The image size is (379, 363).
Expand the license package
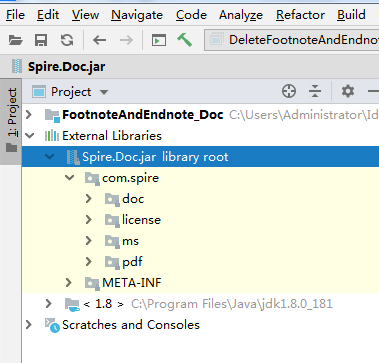(89, 220)
